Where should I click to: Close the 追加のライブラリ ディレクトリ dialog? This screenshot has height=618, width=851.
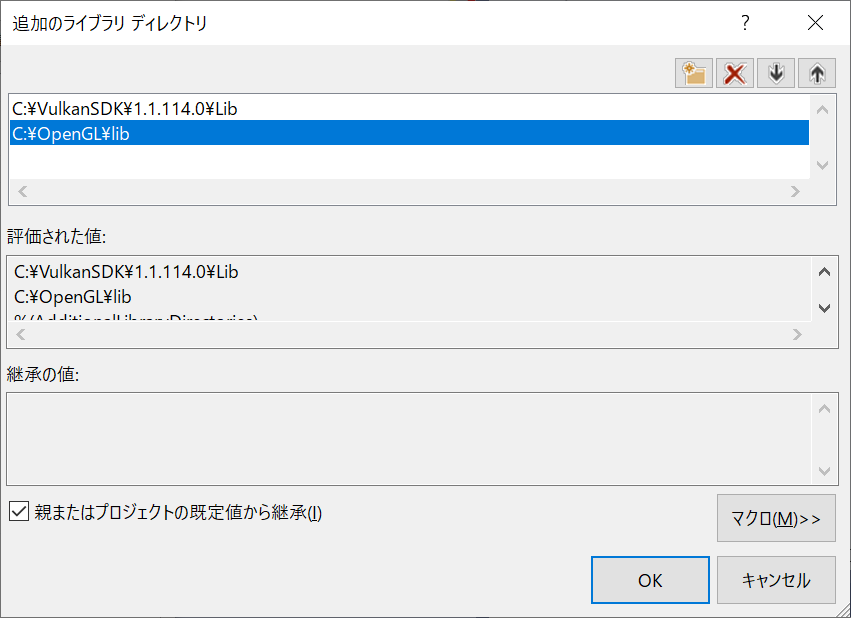pos(815,23)
